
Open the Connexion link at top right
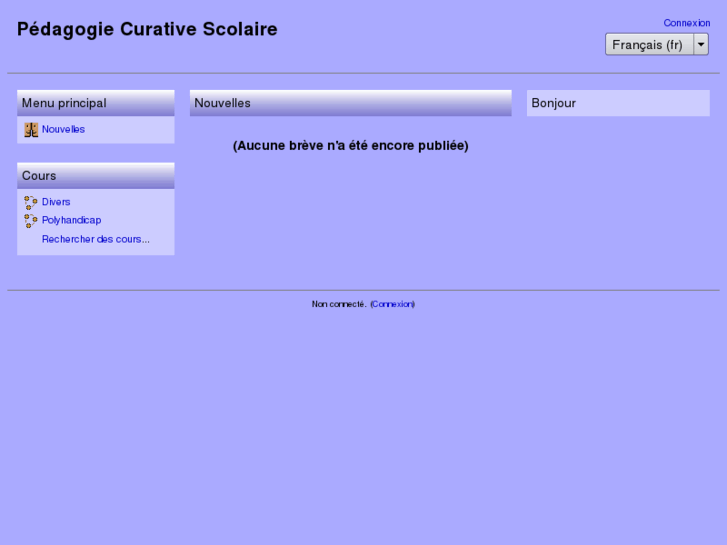[x=687, y=23]
